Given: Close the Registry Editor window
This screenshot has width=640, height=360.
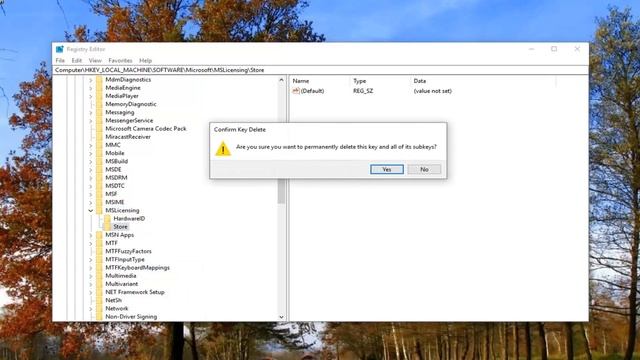Looking at the screenshot, I should 577,49.
